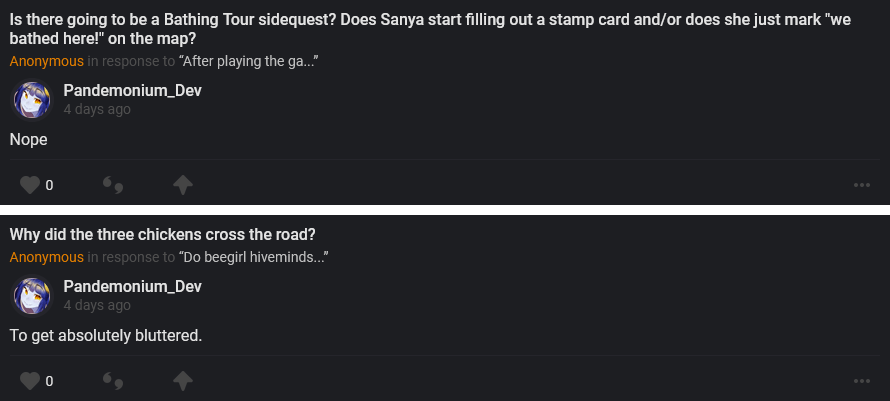Open more options for the "Nope" answer

click(862, 185)
